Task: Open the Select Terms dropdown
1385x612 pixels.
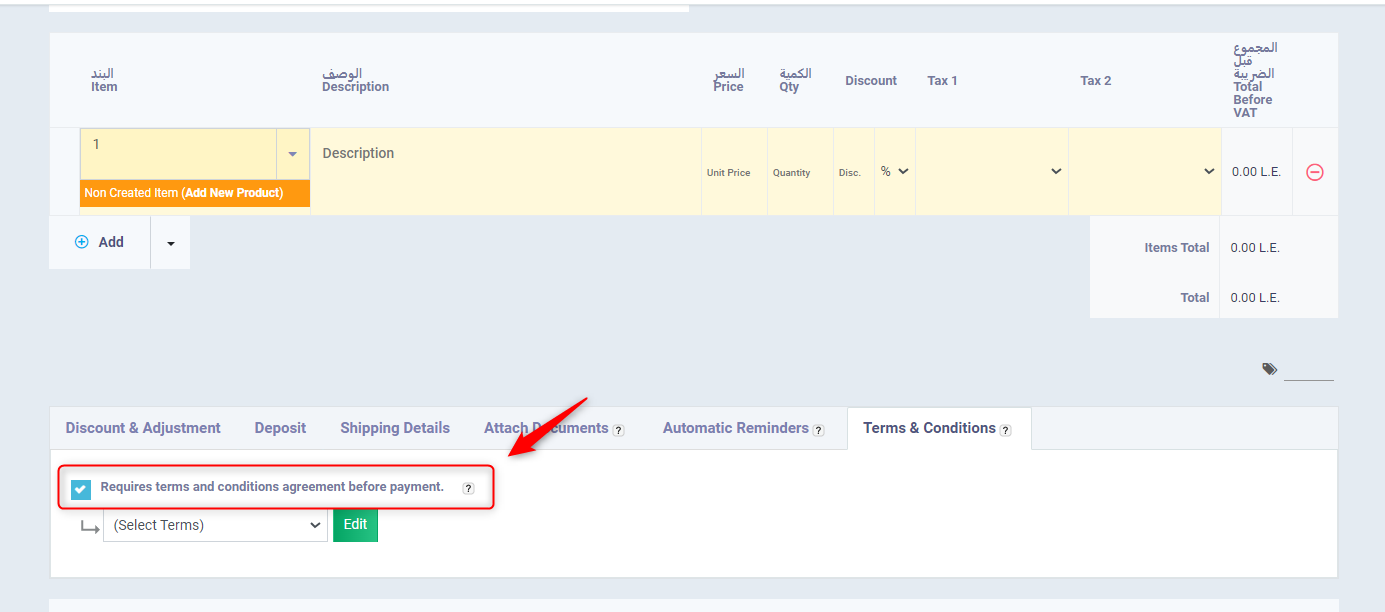Action: (215, 525)
